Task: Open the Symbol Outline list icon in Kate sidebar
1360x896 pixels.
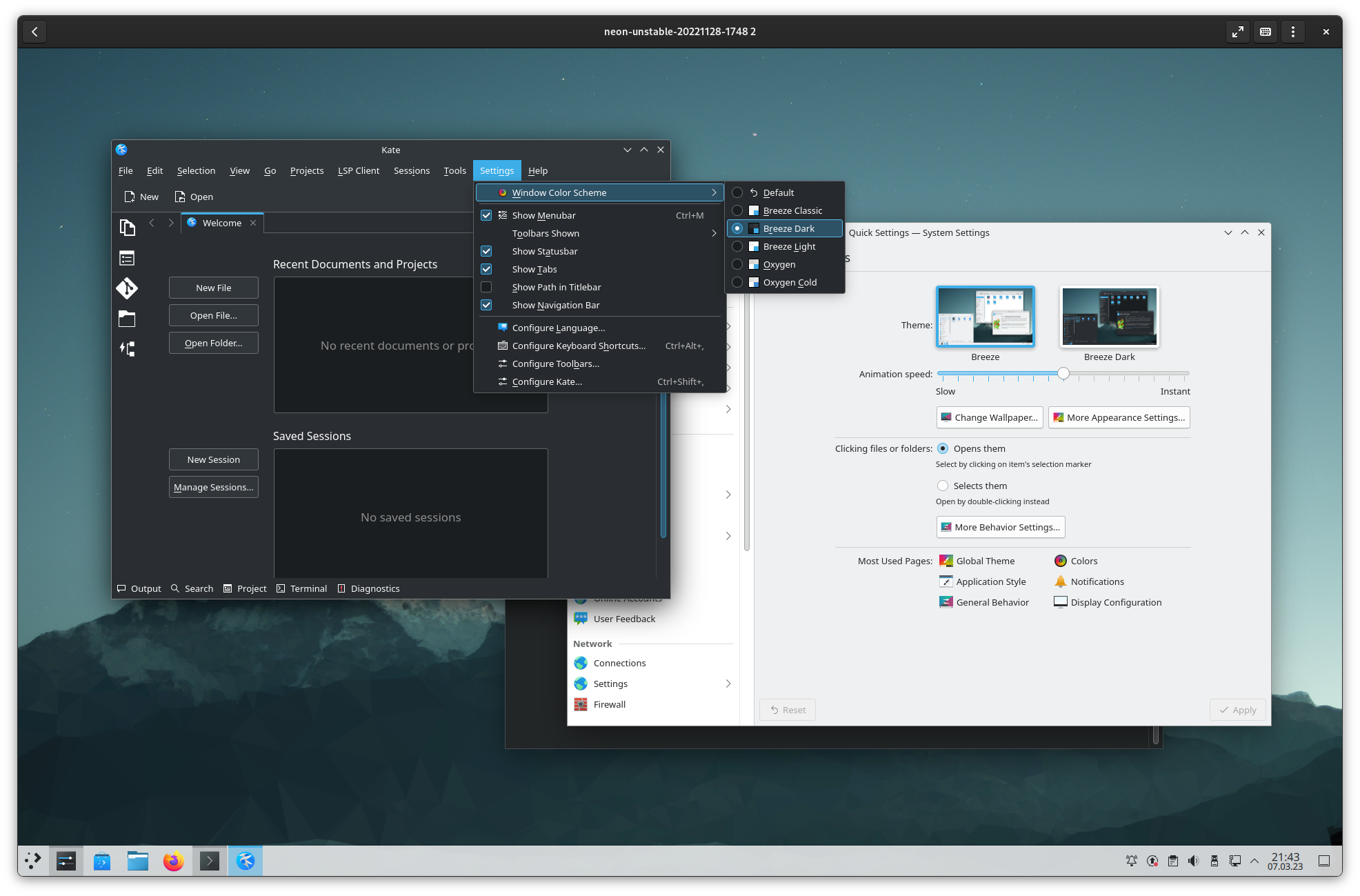Action: point(127,258)
